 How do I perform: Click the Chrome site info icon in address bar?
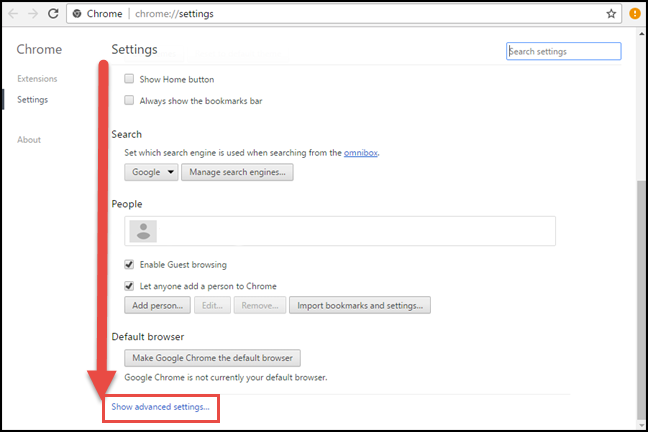pyautogui.click(x=77, y=14)
